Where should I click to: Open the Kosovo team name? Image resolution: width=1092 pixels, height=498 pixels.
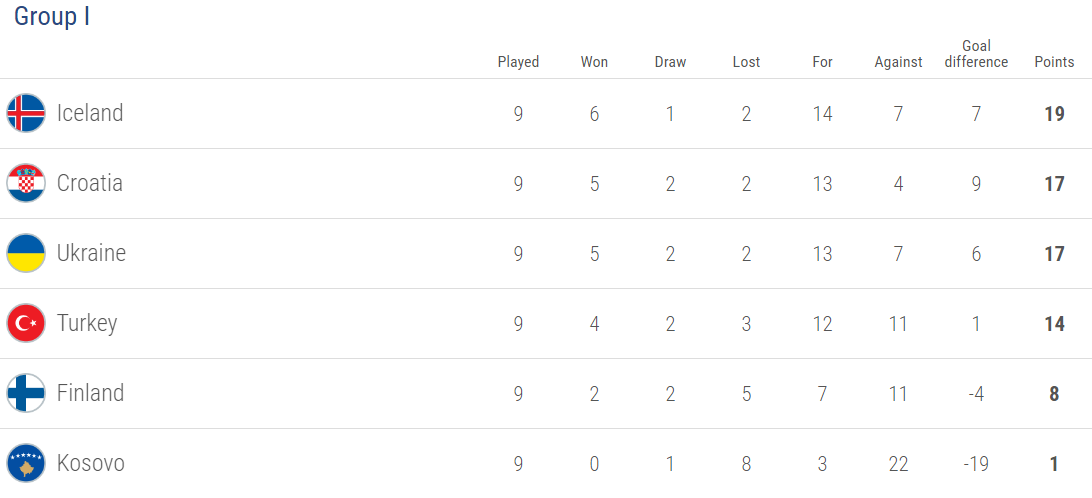click(91, 463)
